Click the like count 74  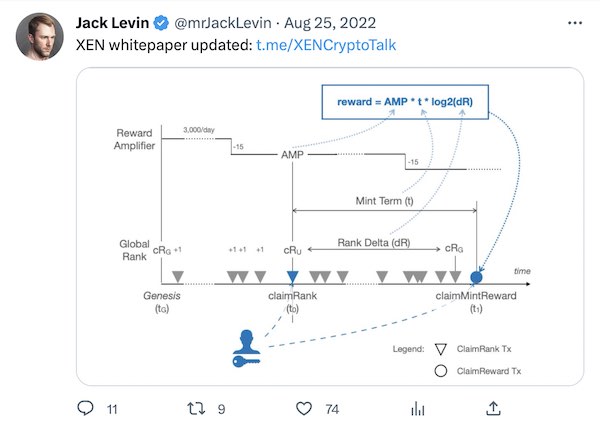(332, 408)
